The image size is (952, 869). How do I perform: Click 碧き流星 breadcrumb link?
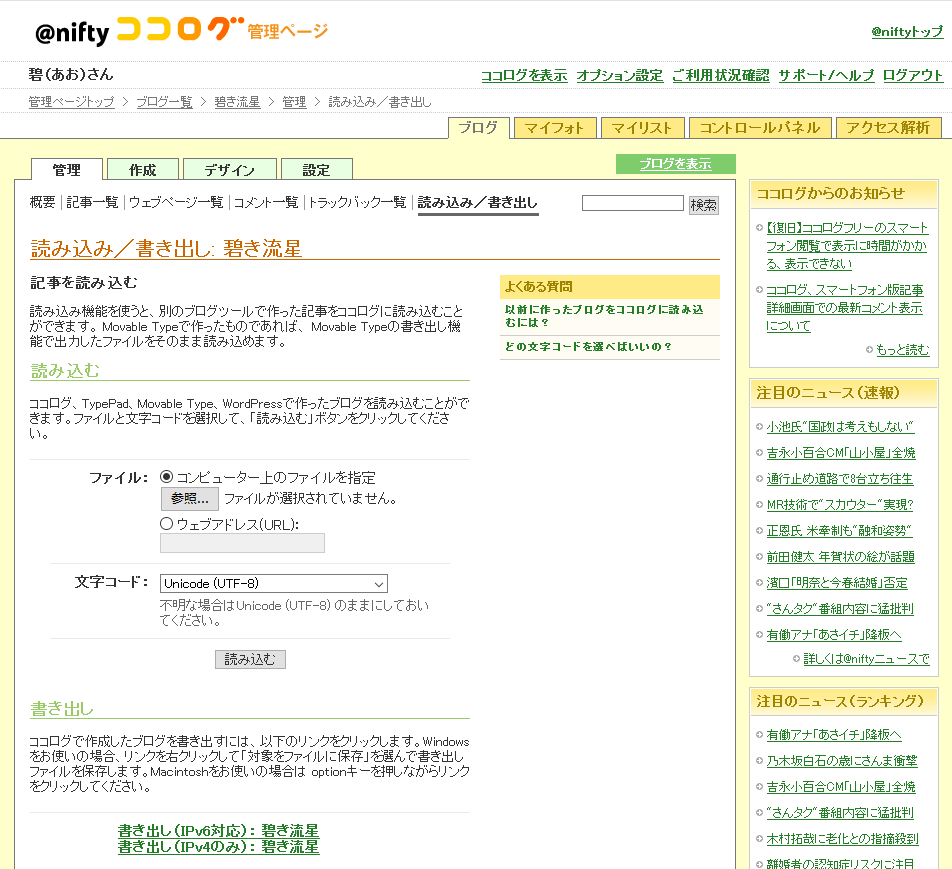237,102
